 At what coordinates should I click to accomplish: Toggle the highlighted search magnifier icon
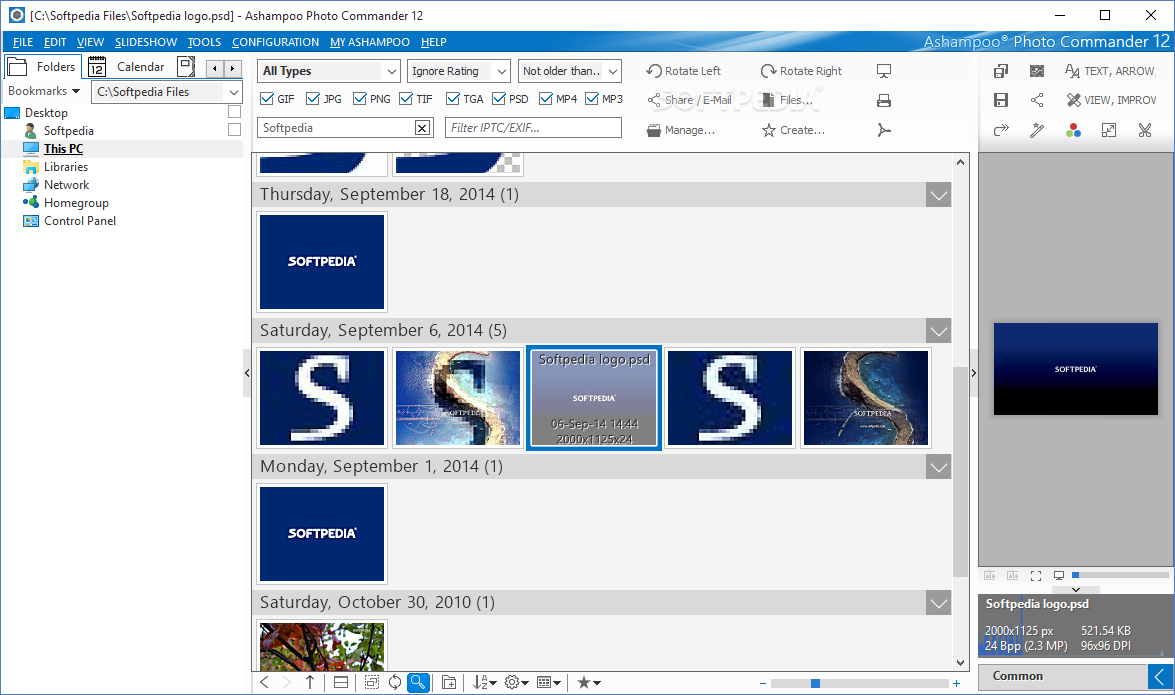(x=418, y=682)
